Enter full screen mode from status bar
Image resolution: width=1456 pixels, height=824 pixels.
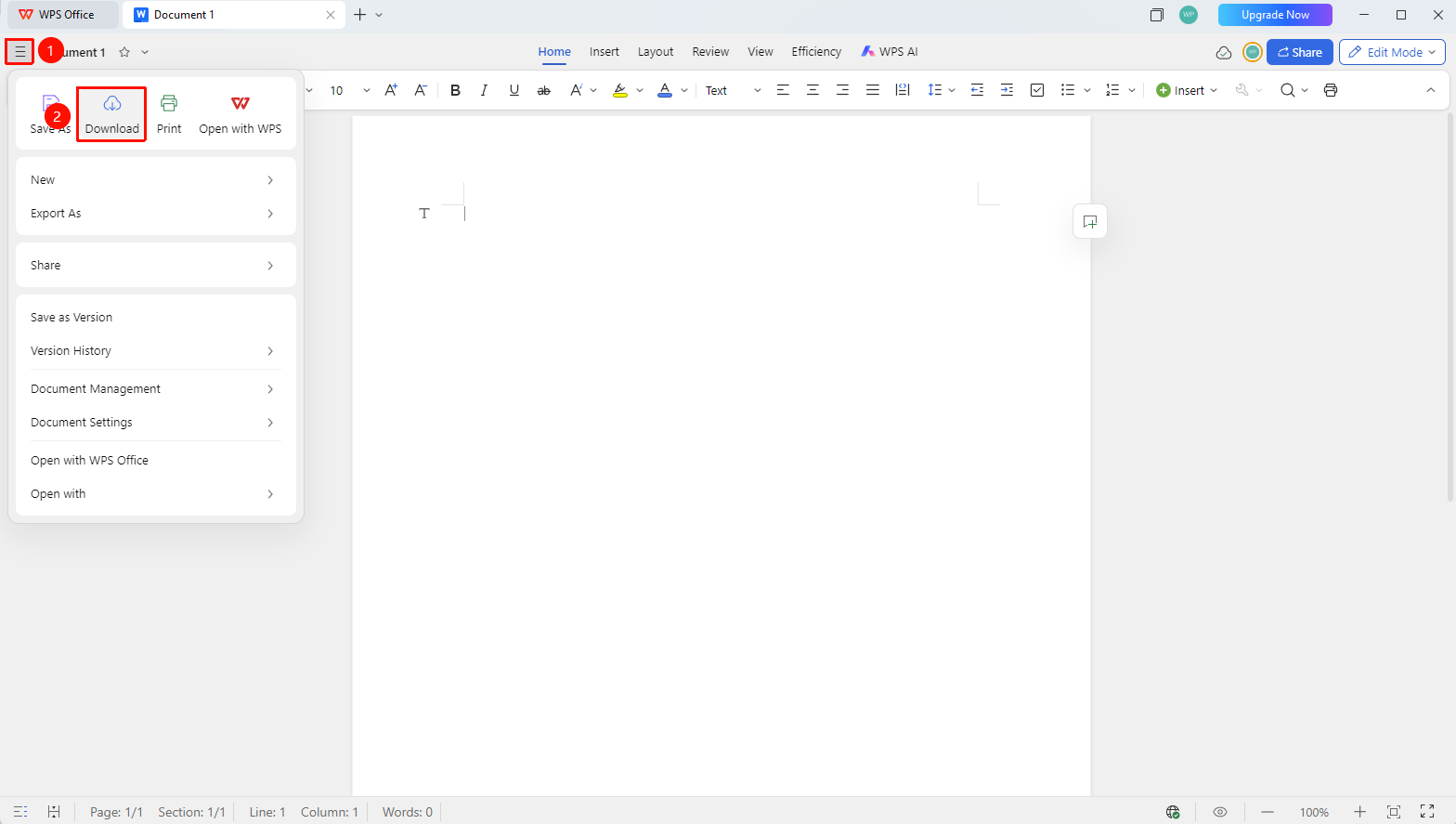click(1427, 812)
